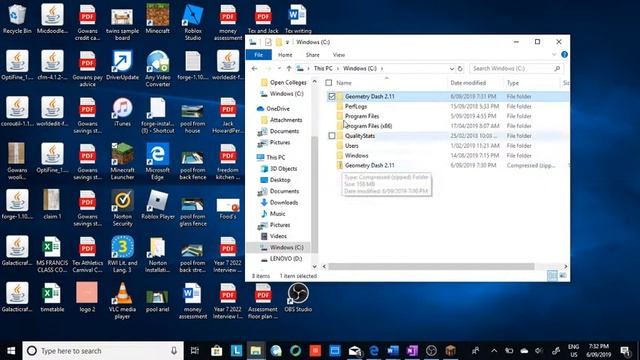Open Microsoft Store from the taskbar
Image resolution: width=640 pixels, height=360 pixels.
coord(216,351)
